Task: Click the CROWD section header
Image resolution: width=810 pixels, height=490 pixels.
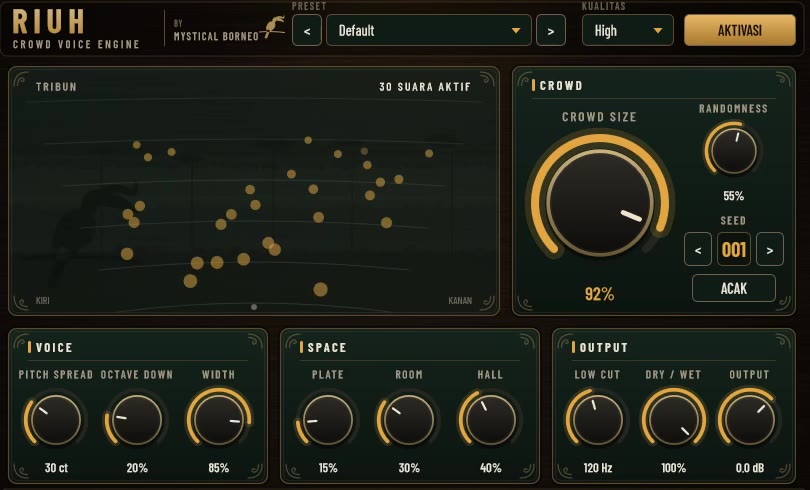Action: click(x=561, y=86)
